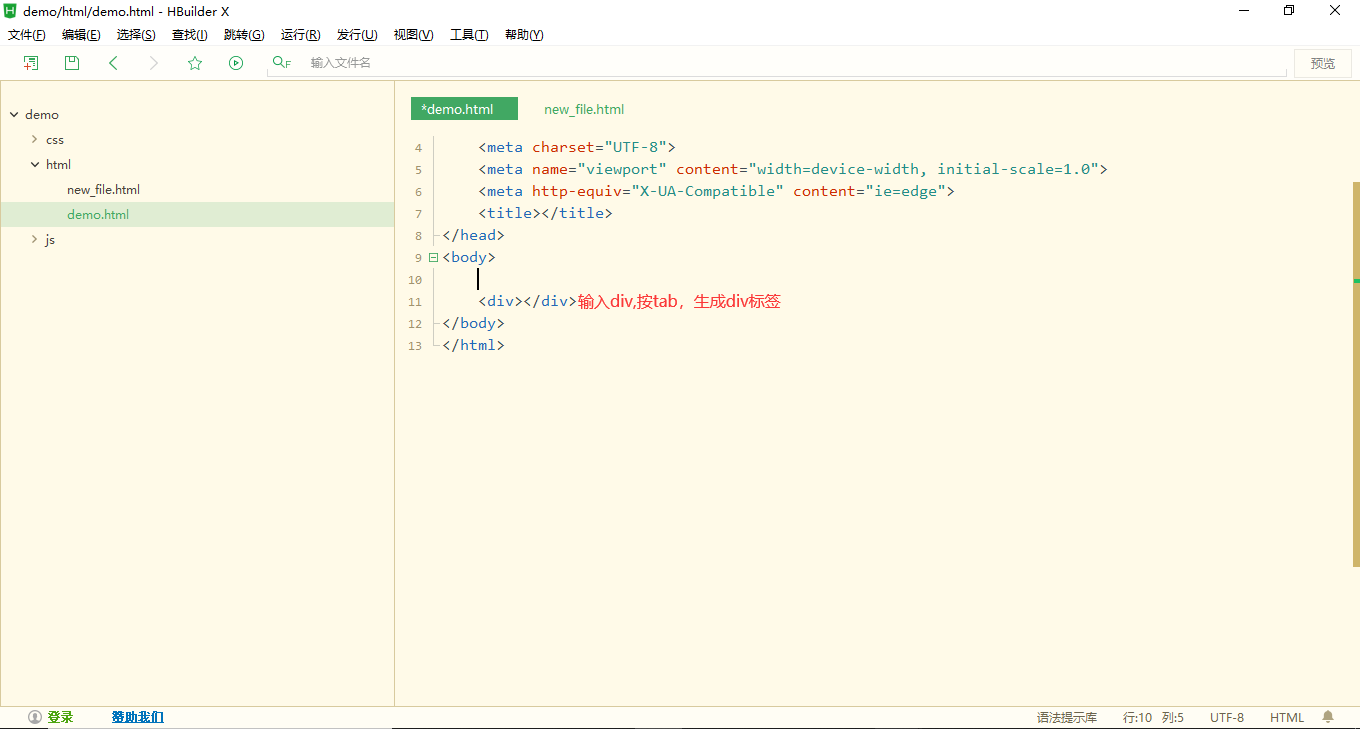Click the closing head tag line 8
This screenshot has height=729, width=1360.
[473, 235]
